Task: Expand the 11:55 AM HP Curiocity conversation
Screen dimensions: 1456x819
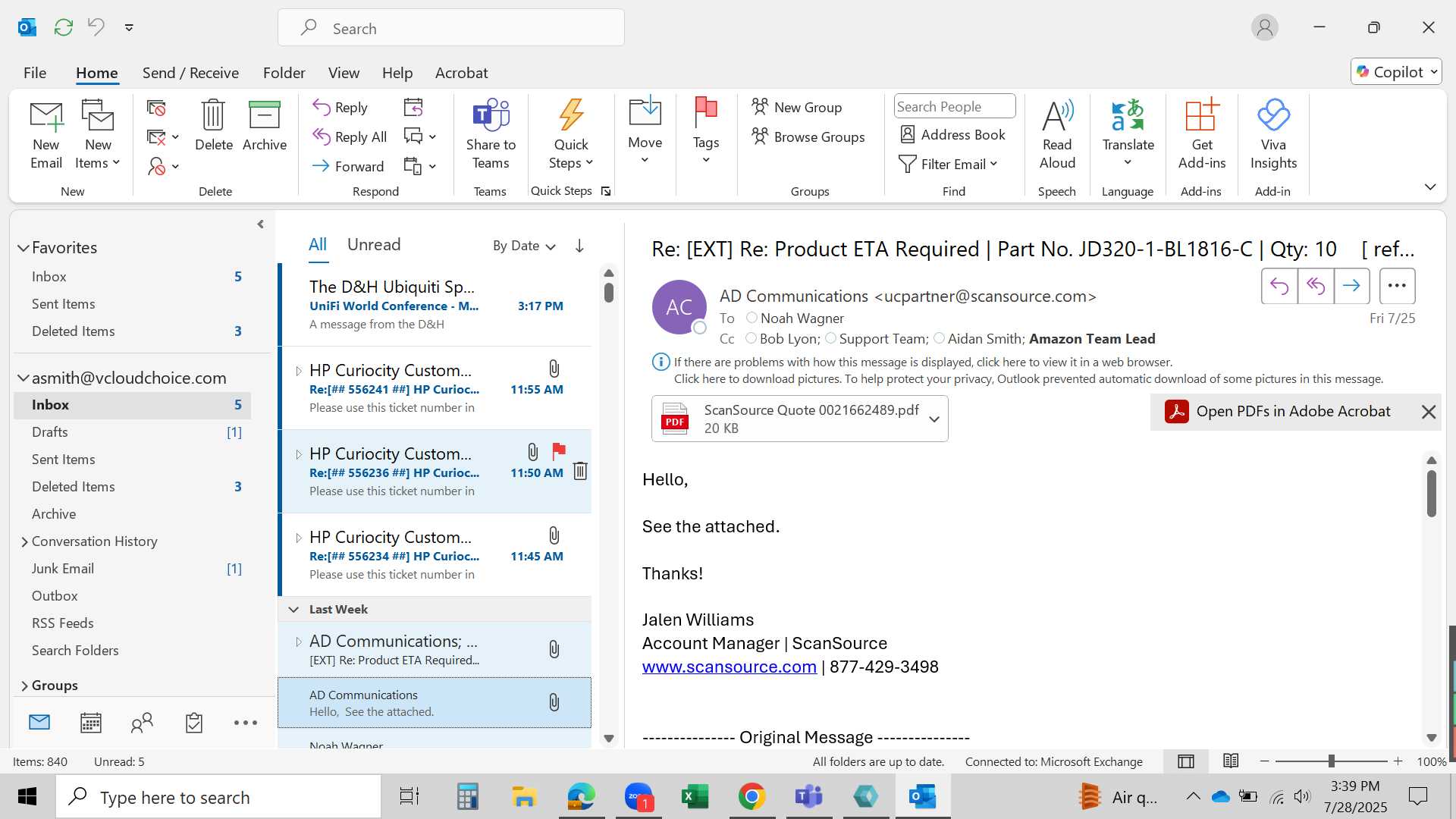Action: [x=298, y=371]
